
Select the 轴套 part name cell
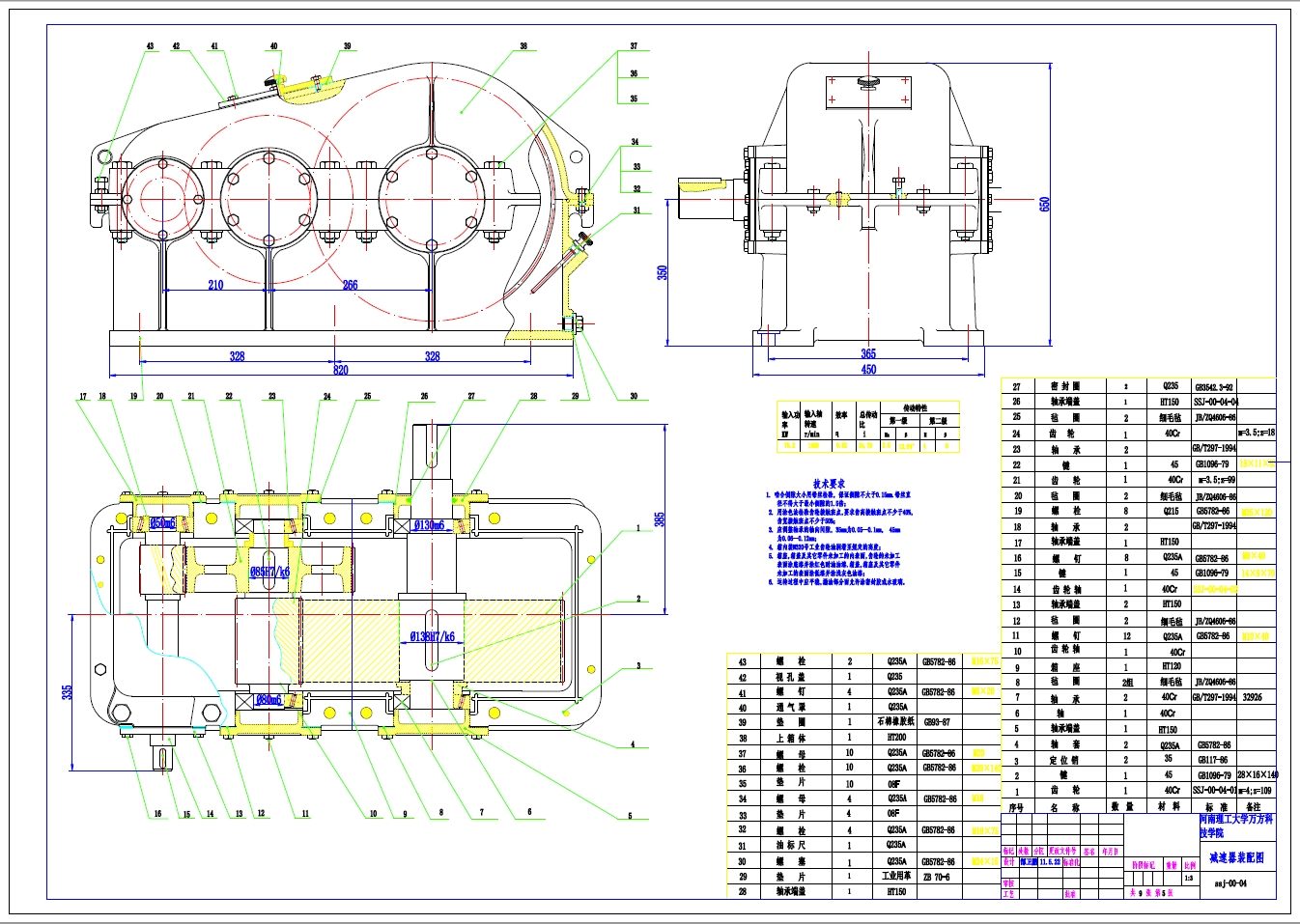click(1063, 744)
